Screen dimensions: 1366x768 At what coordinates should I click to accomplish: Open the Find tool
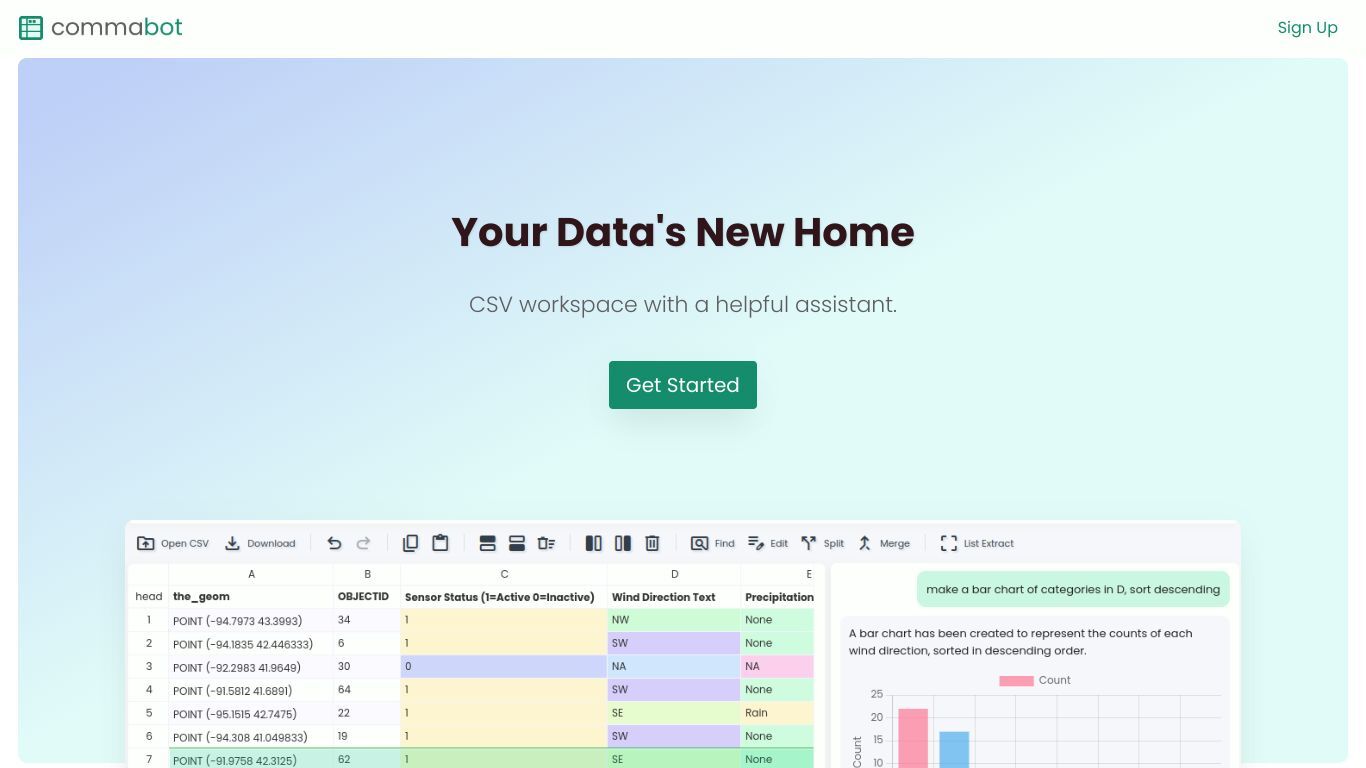713,543
